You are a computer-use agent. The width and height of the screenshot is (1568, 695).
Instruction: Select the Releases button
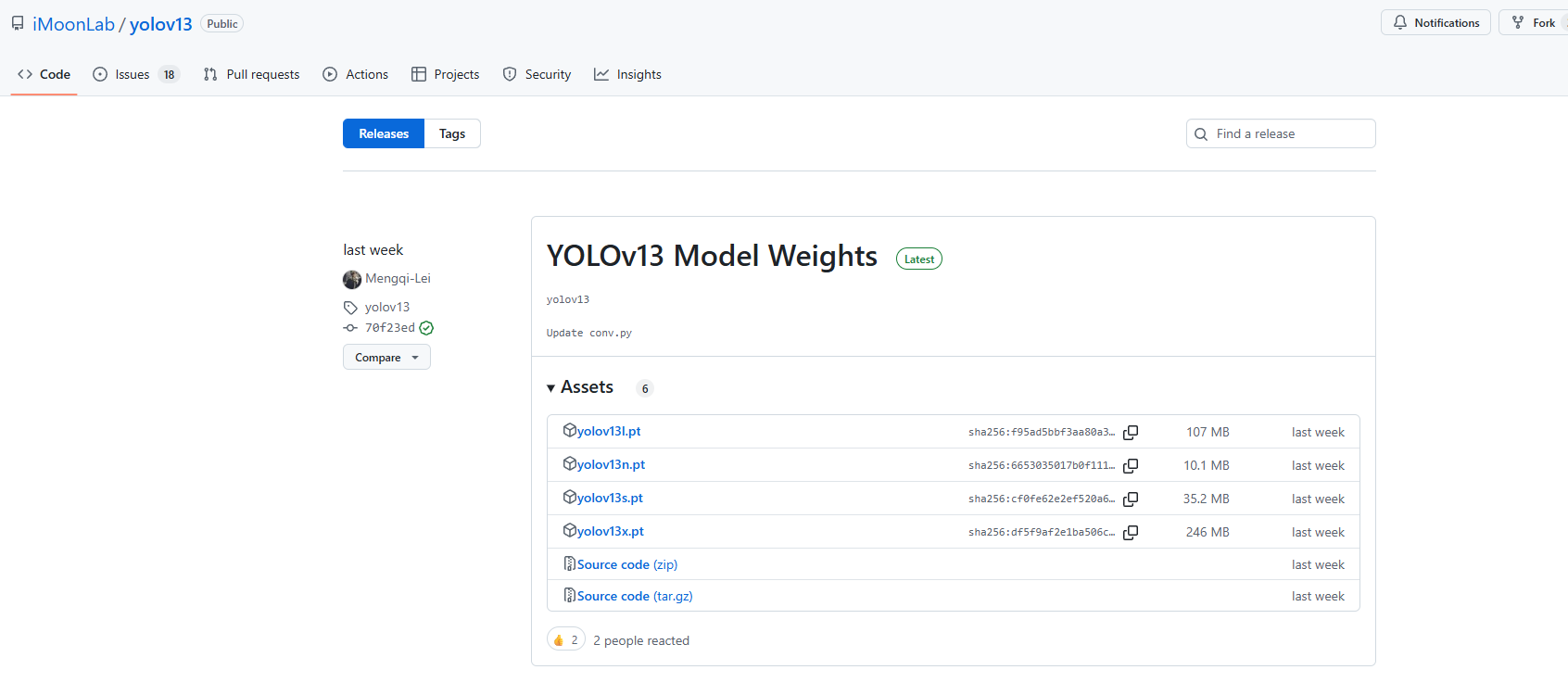click(x=384, y=133)
